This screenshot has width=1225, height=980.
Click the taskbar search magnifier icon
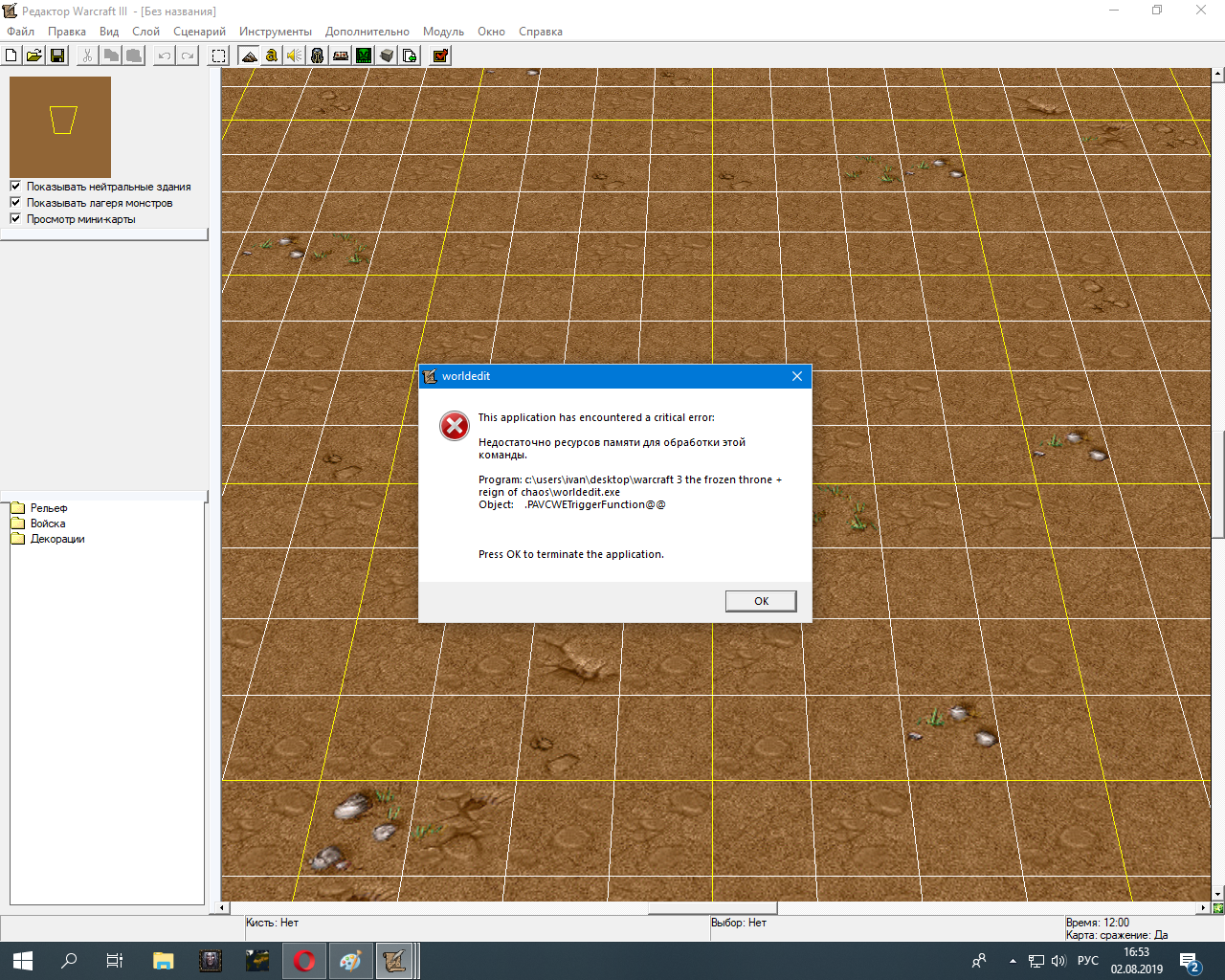point(69,961)
